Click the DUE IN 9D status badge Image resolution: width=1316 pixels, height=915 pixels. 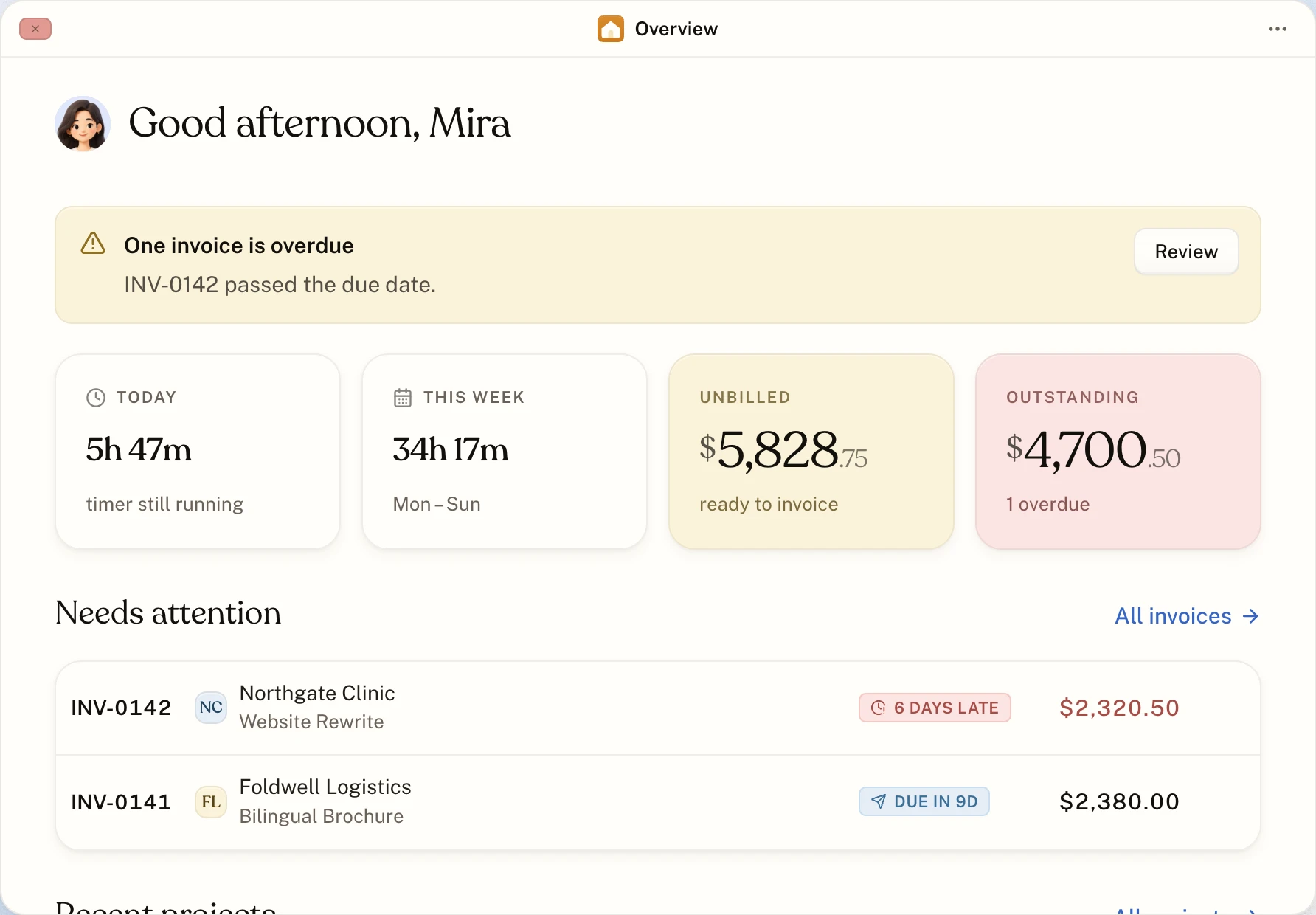point(924,801)
